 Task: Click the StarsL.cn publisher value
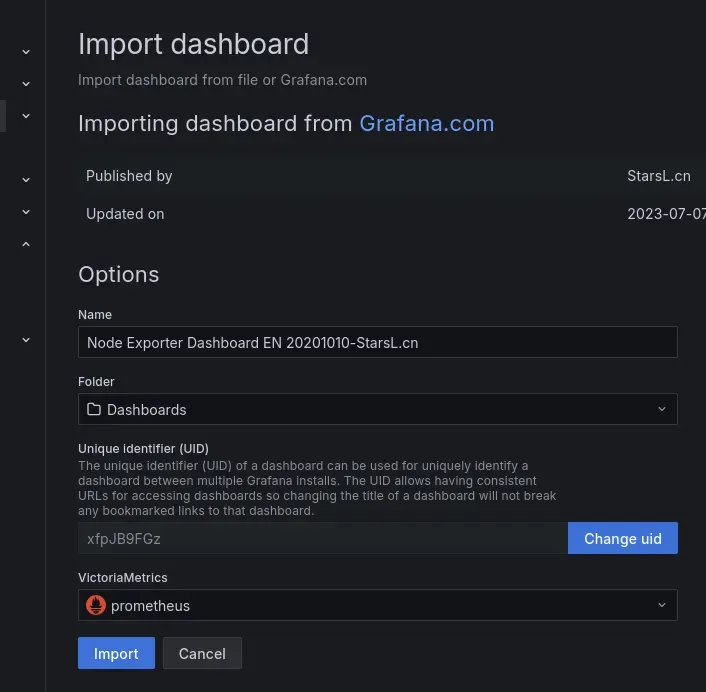pyautogui.click(x=659, y=176)
